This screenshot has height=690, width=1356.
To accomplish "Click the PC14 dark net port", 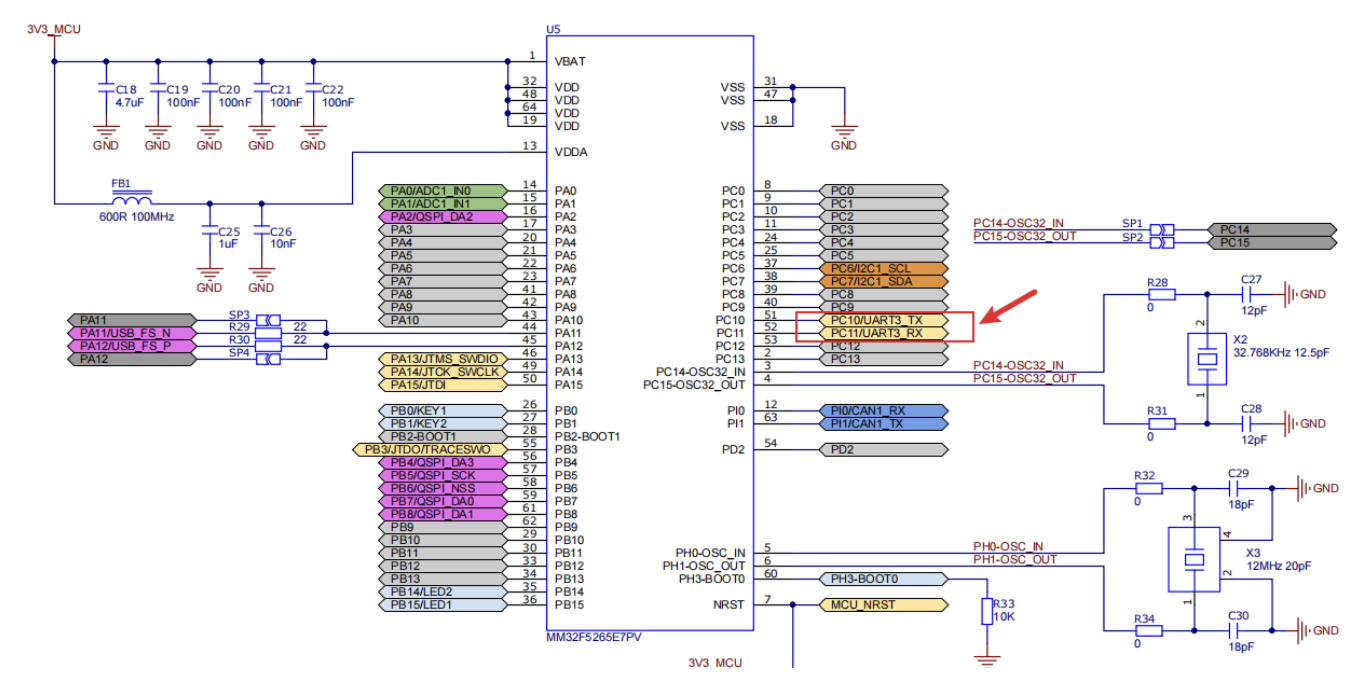I will pos(1272,229).
